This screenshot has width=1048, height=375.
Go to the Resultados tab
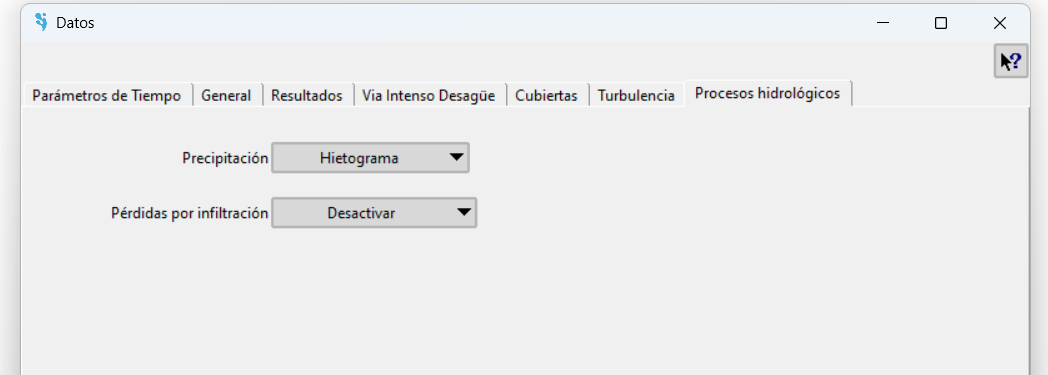coord(307,96)
